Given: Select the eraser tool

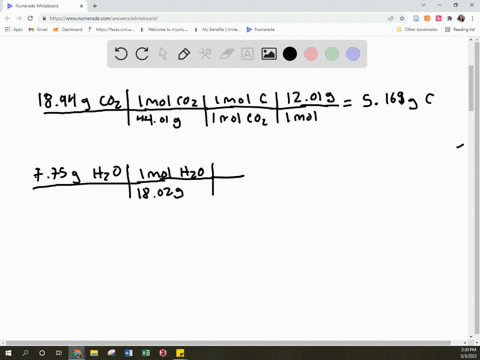Looking at the screenshot, I should pos(227,54).
